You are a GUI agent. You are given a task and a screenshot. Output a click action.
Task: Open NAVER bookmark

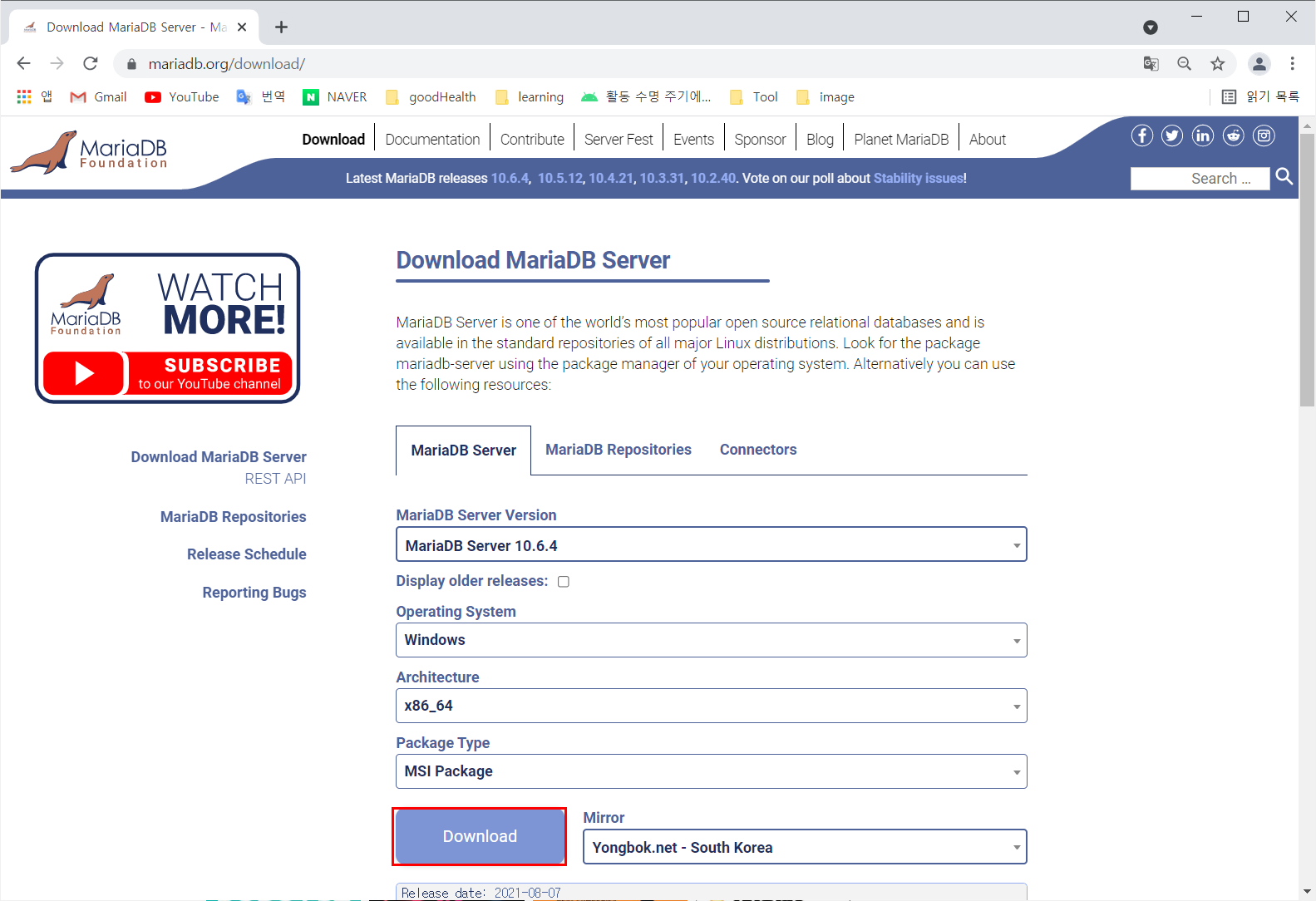[x=335, y=97]
